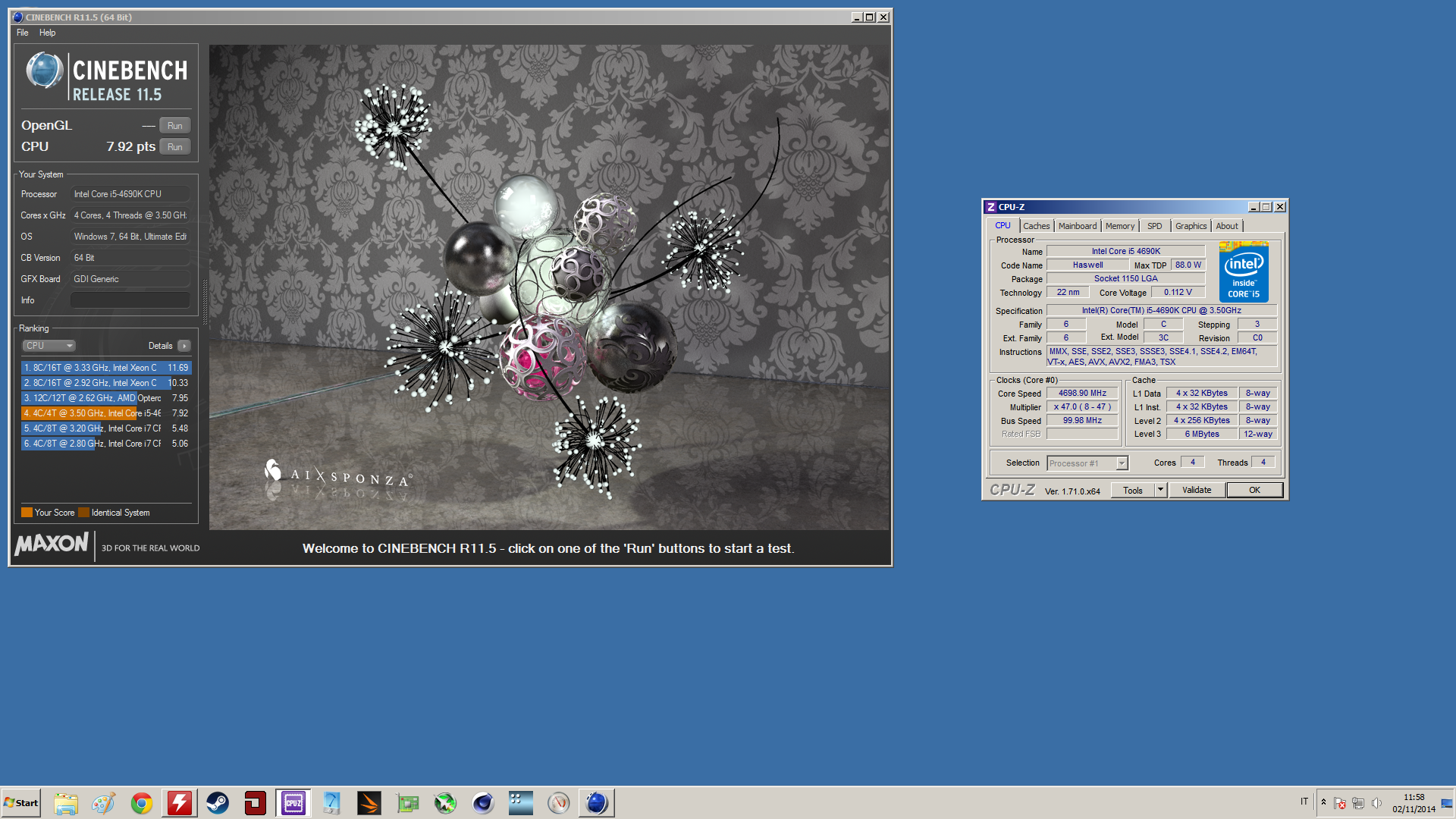Image resolution: width=1456 pixels, height=819 pixels.
Task: Click the Details arrow button in Ranking
Action: click(184, 346)
